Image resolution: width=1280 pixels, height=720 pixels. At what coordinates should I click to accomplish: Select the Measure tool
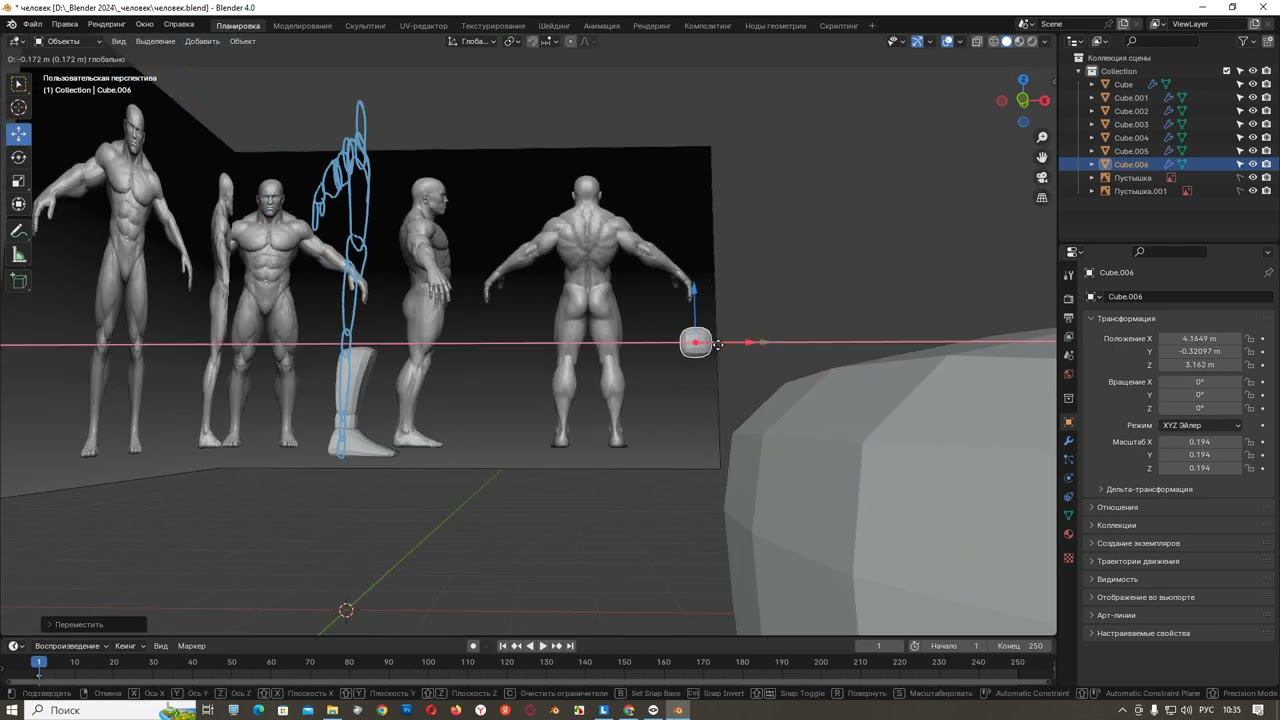(x=19, y=256)
